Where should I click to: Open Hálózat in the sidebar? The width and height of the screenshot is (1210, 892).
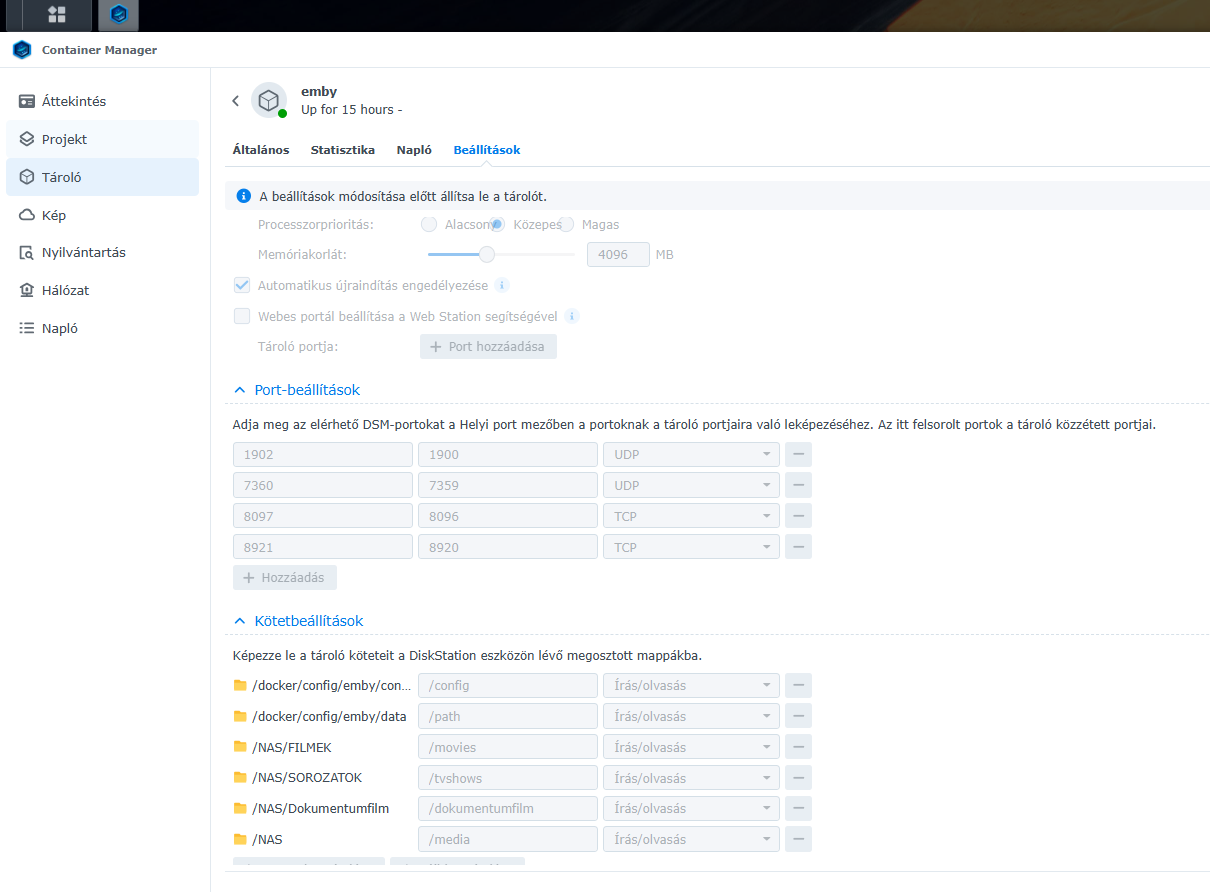click(103, 290)
